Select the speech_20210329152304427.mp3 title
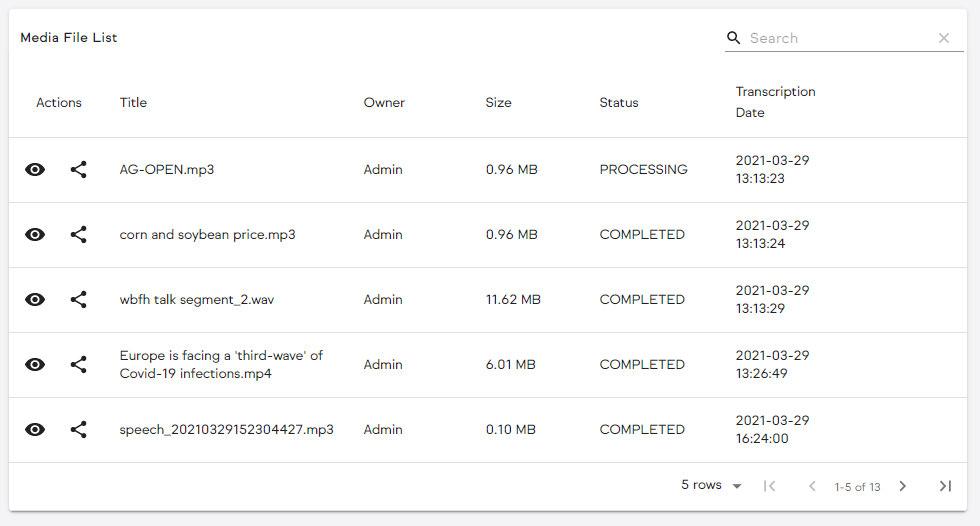Screen dimensions: 980x526 coord(226,429)
